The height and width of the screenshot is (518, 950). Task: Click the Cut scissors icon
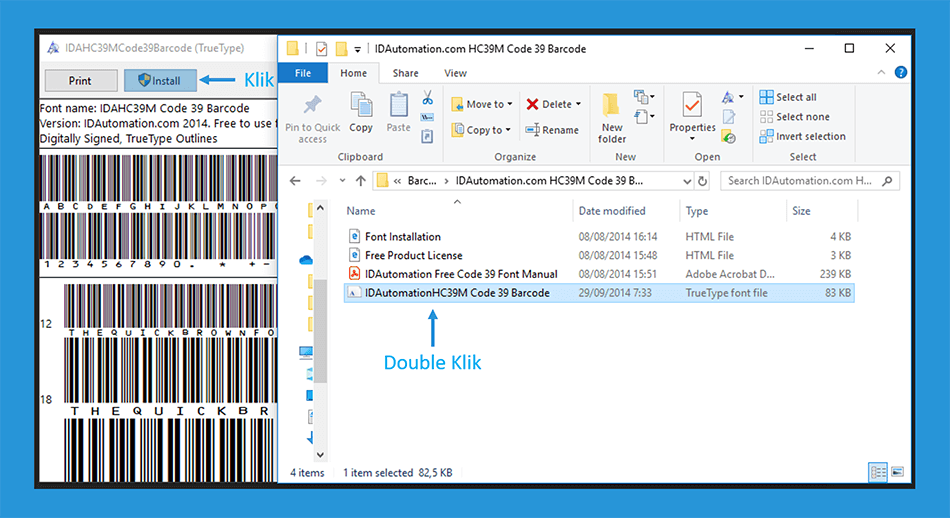pos(428,98)
